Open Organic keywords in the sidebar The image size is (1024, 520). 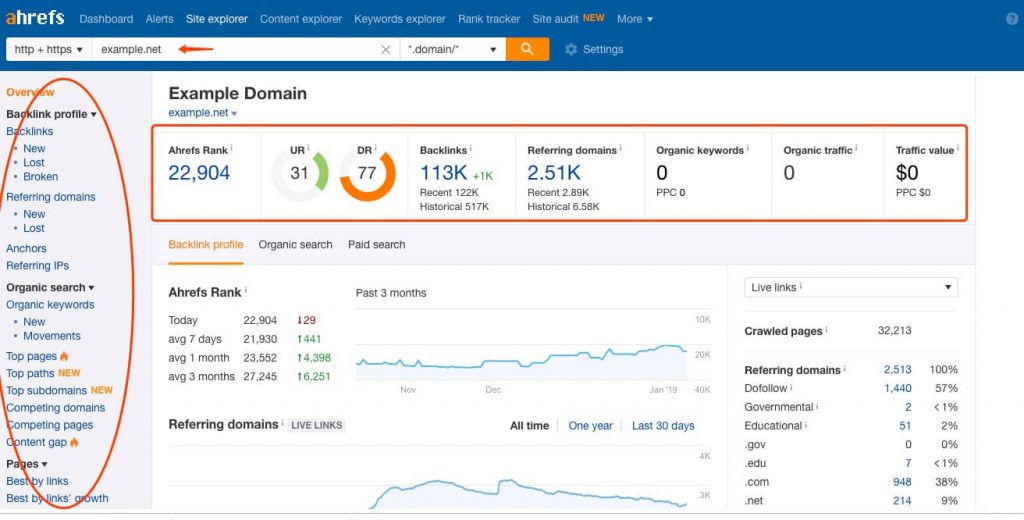click(50, 305)
